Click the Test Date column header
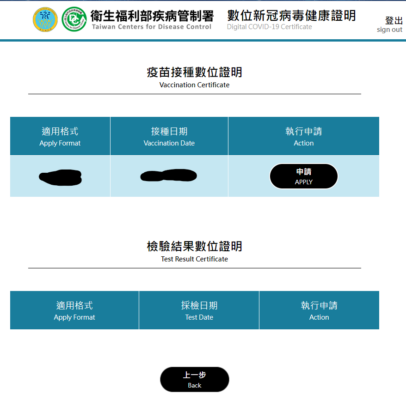Viewport: 406px width, 400px height. tap(199, 310)
